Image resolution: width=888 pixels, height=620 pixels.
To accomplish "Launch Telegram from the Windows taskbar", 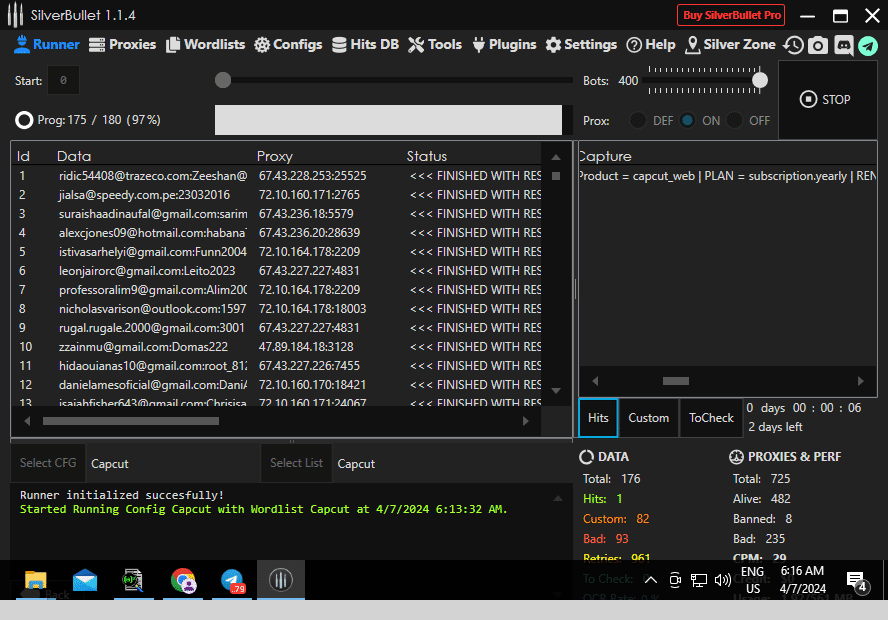I will coord(232,580).
